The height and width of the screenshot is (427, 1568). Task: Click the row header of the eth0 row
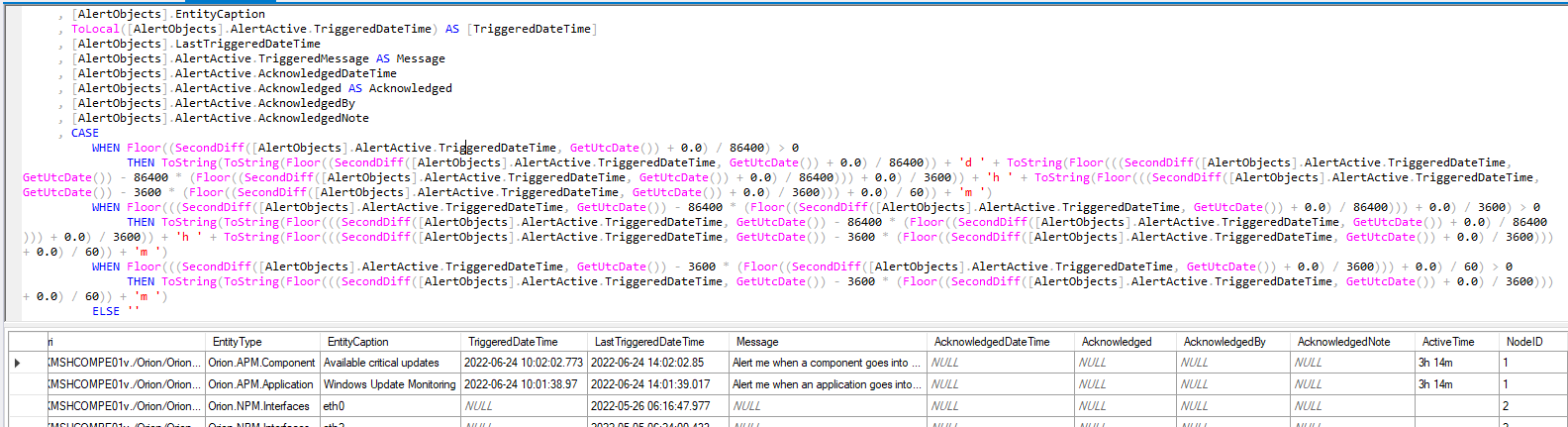point(28,406)
